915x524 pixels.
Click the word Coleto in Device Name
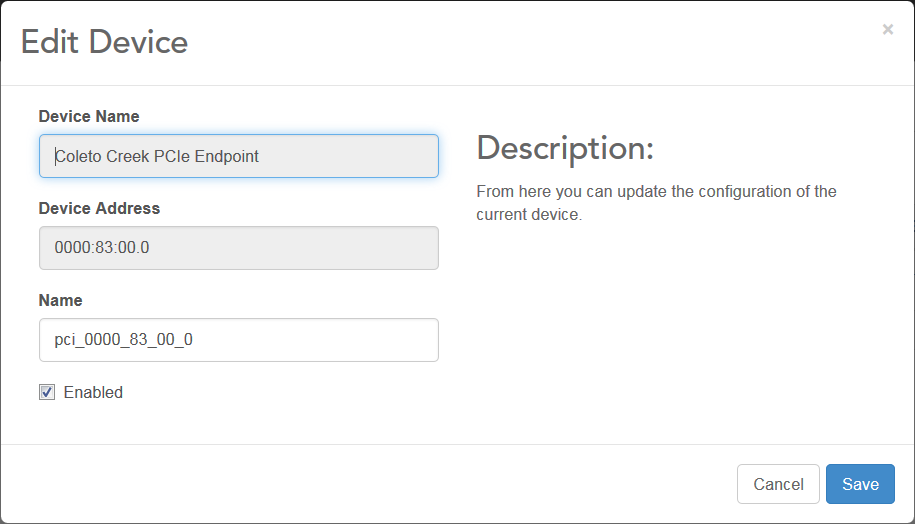(x=78, y=156)
